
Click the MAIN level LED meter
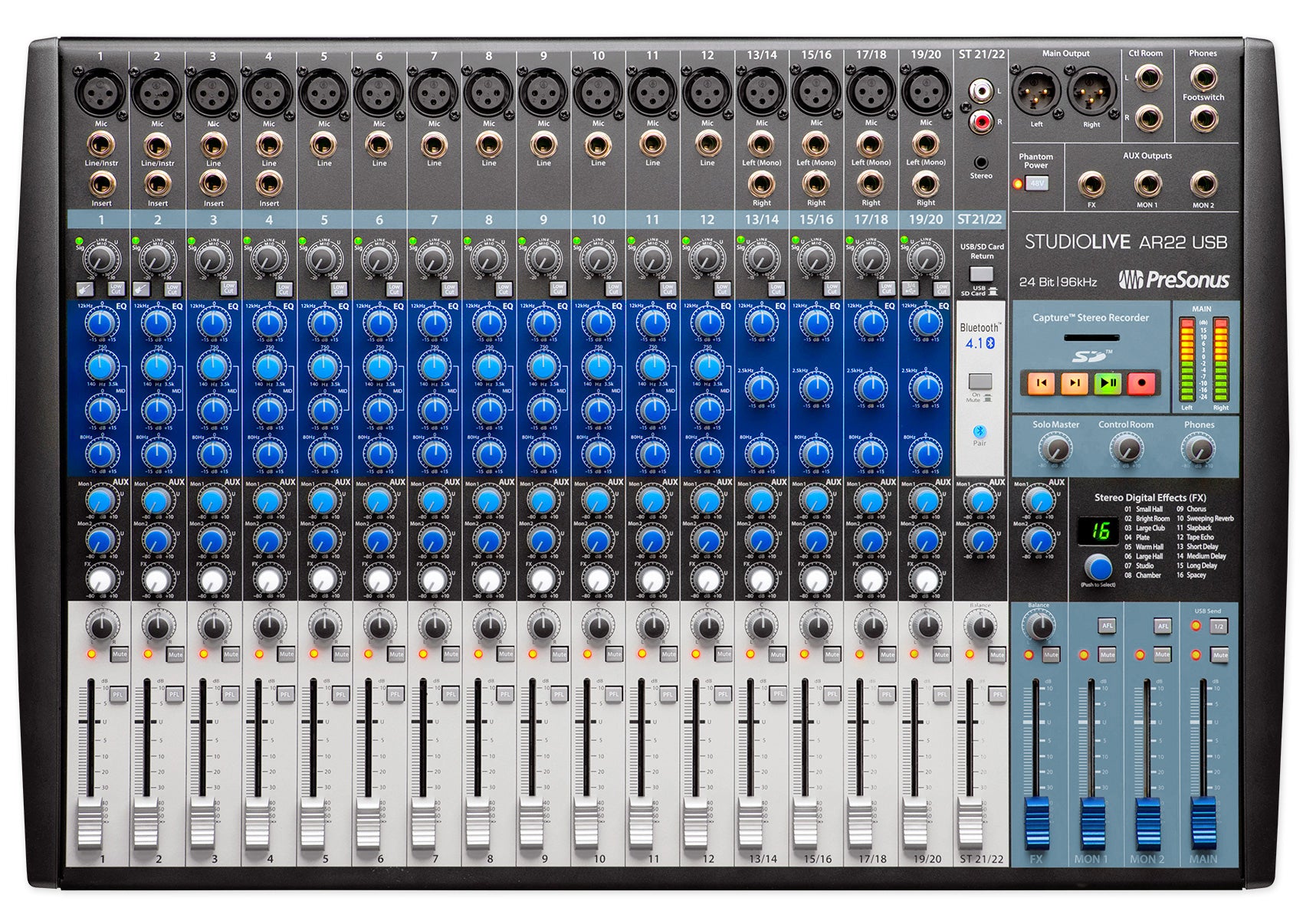[1203, 359]
